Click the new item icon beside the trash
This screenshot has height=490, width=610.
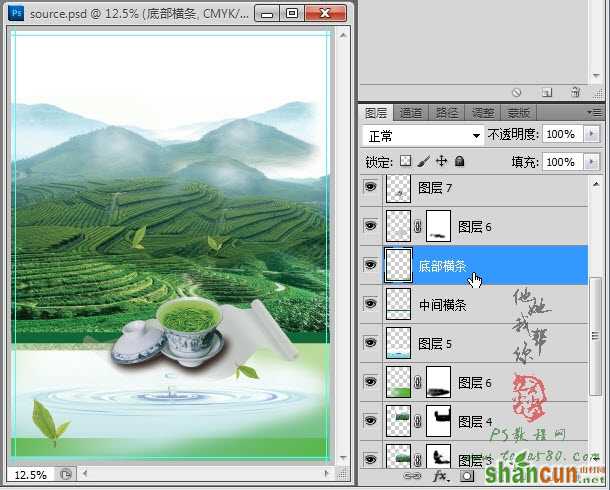point(547,93)
